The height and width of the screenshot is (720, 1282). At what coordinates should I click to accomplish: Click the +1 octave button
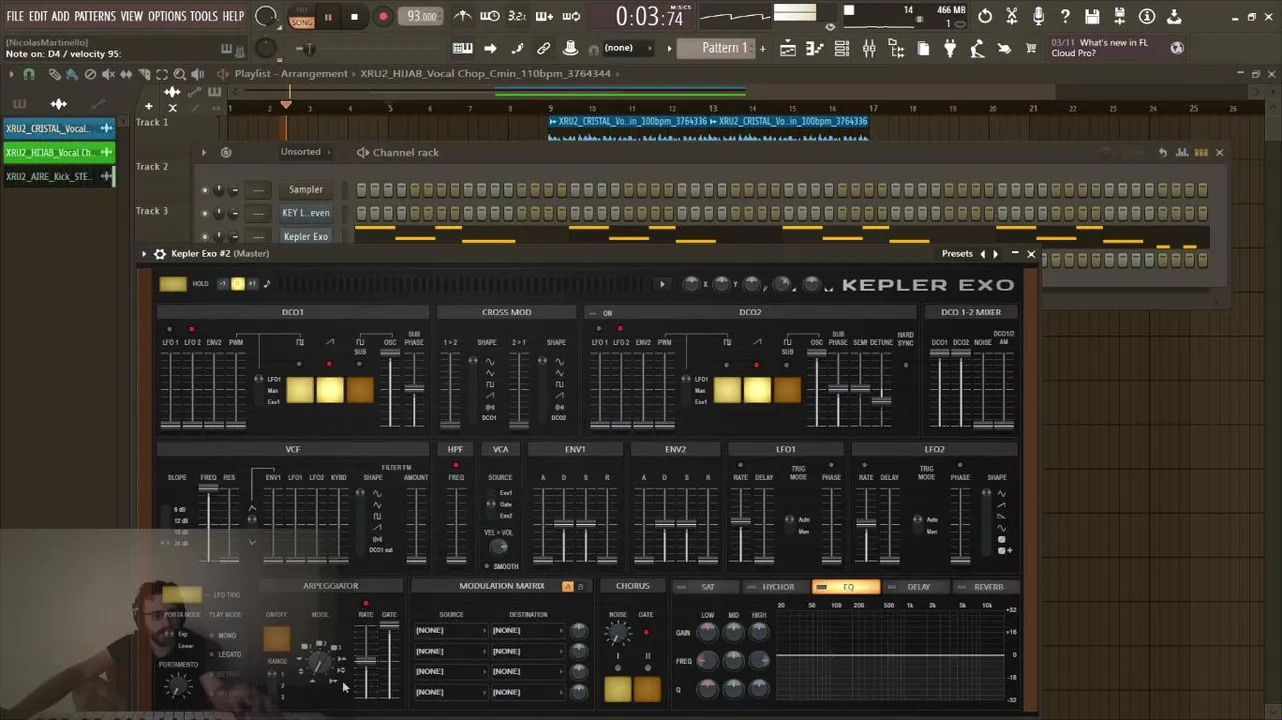252,284
